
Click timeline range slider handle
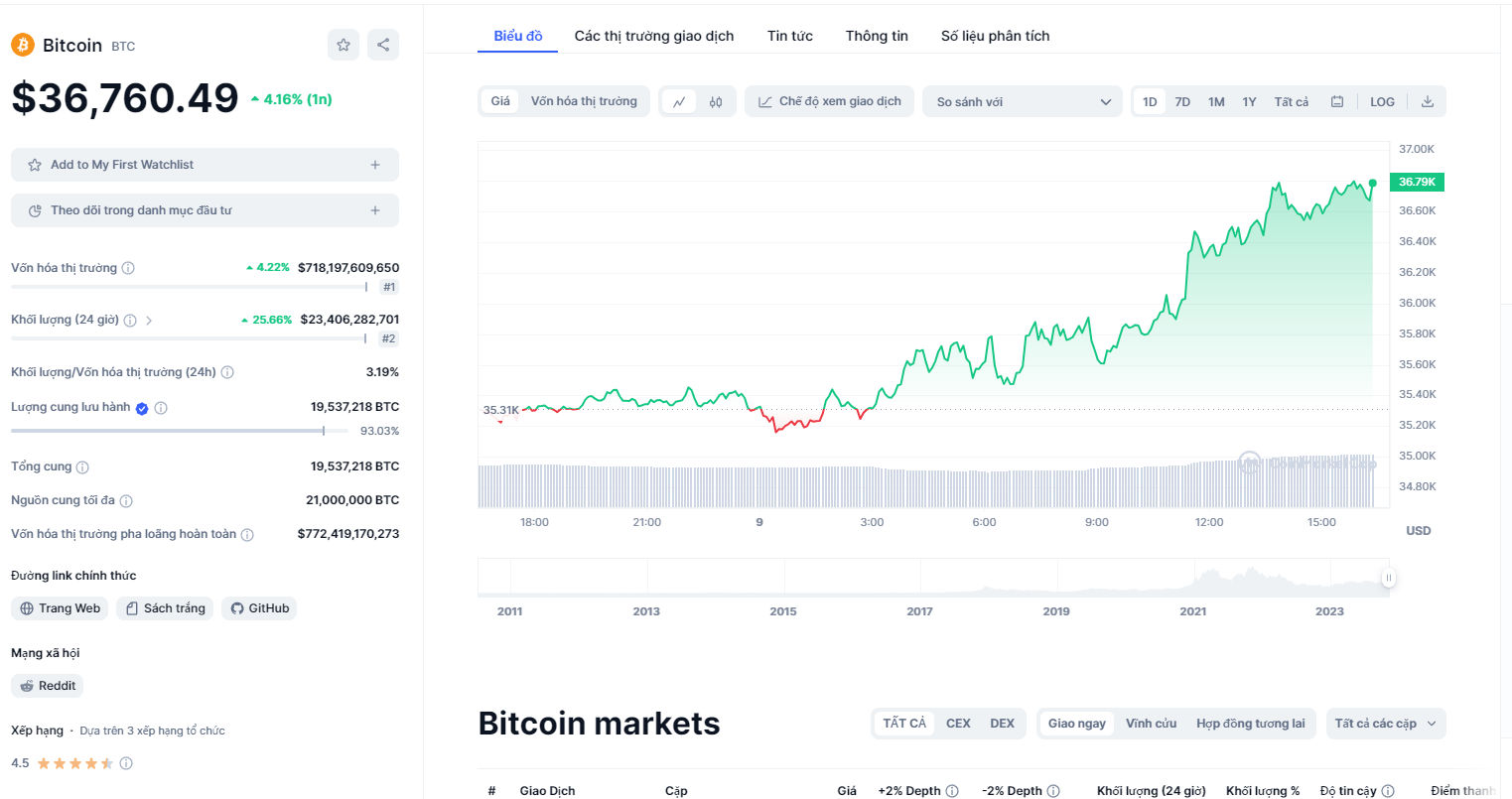1388,578
